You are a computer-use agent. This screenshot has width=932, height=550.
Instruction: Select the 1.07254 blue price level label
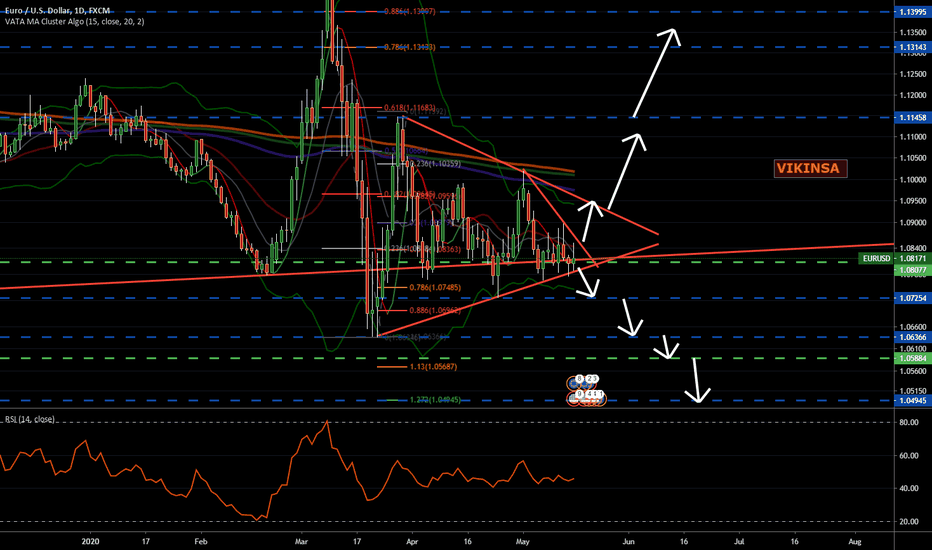[912, 298]
